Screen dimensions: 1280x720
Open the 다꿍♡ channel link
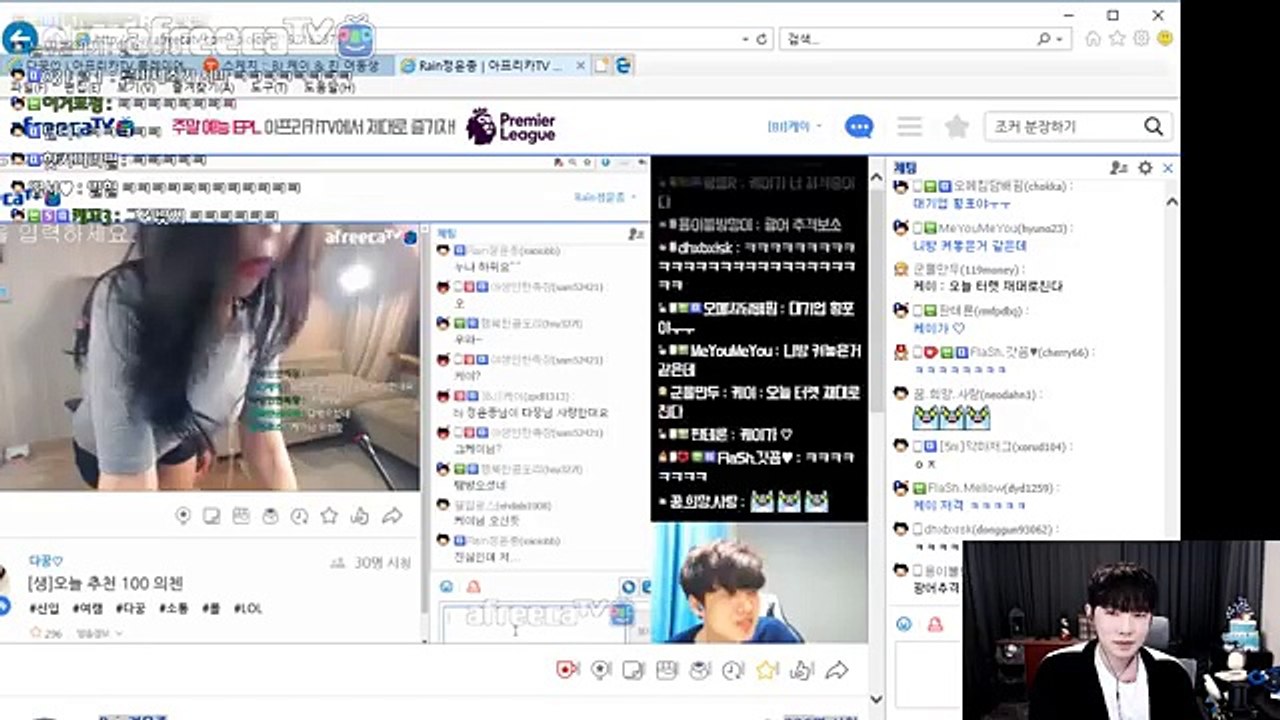(x=46, y=561)
